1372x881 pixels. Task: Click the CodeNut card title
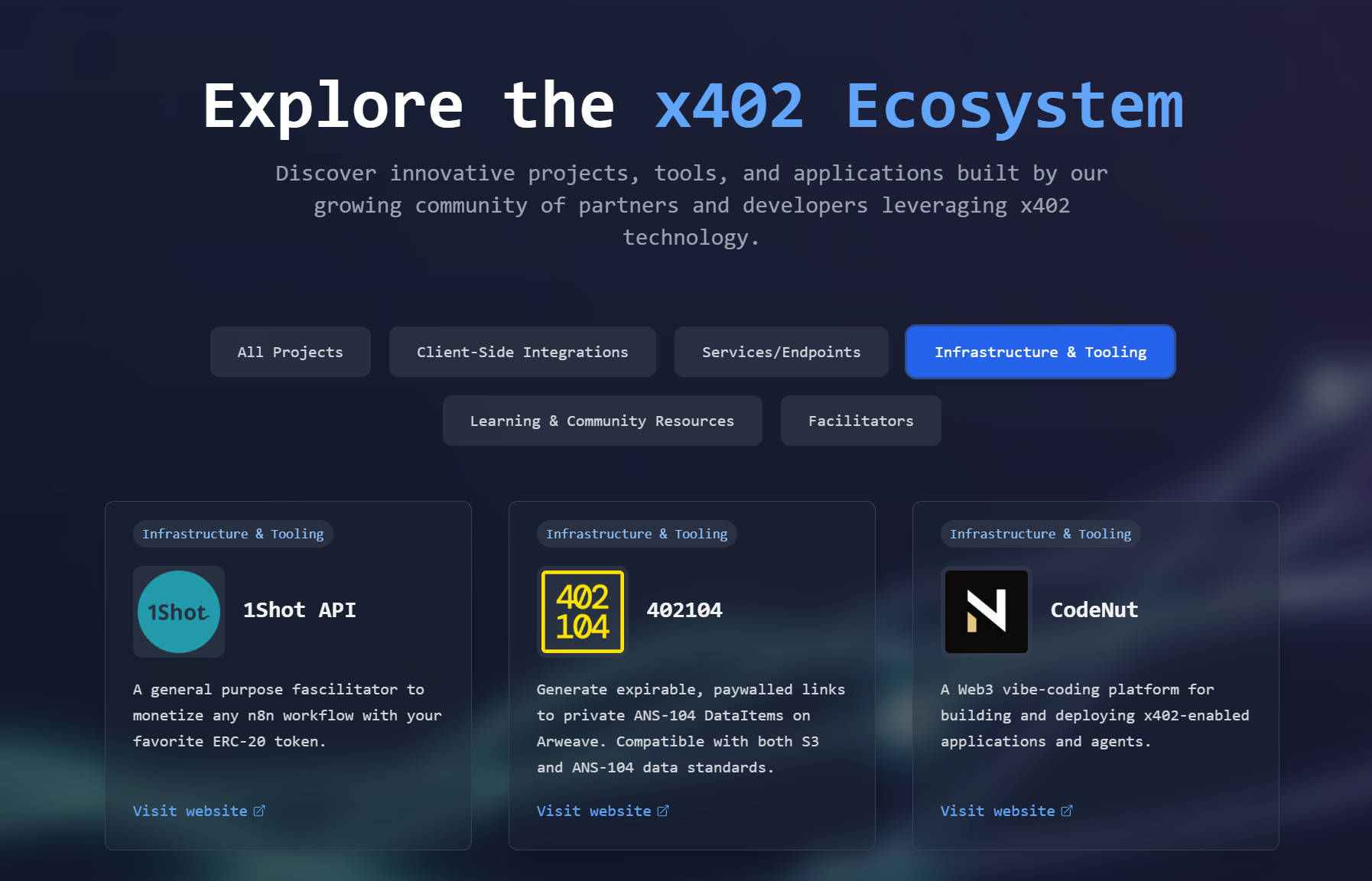pyautogui.click(x=1094, y=610)
